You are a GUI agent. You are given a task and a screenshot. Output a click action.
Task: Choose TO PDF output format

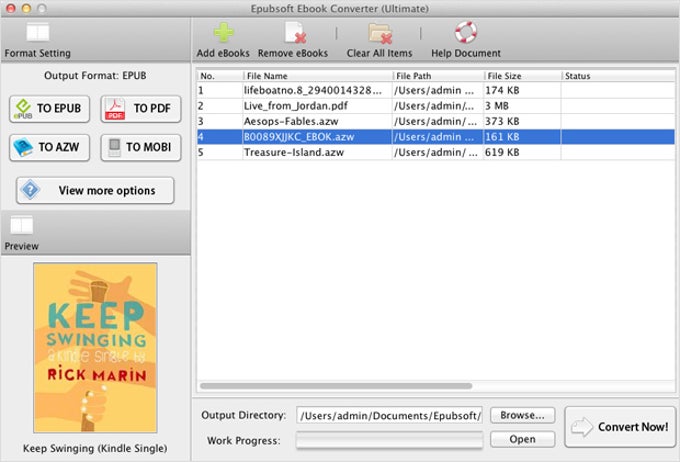[141, 108]
